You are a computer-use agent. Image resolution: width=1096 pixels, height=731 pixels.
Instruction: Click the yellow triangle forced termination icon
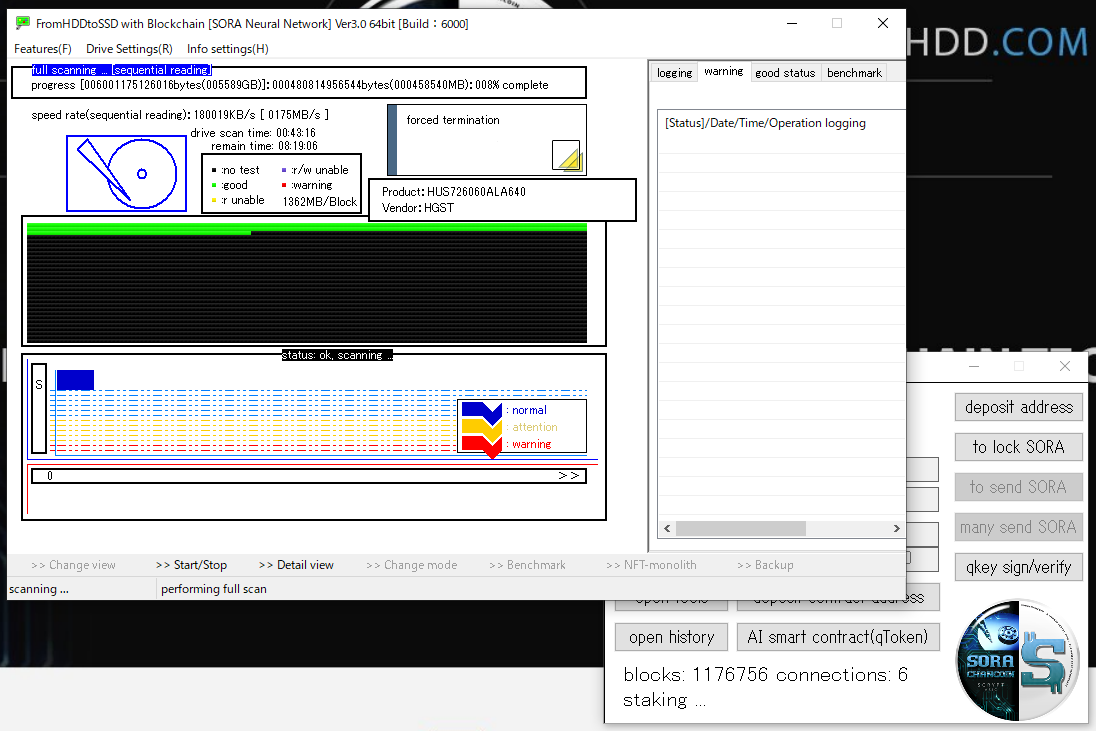coord(566,155)
